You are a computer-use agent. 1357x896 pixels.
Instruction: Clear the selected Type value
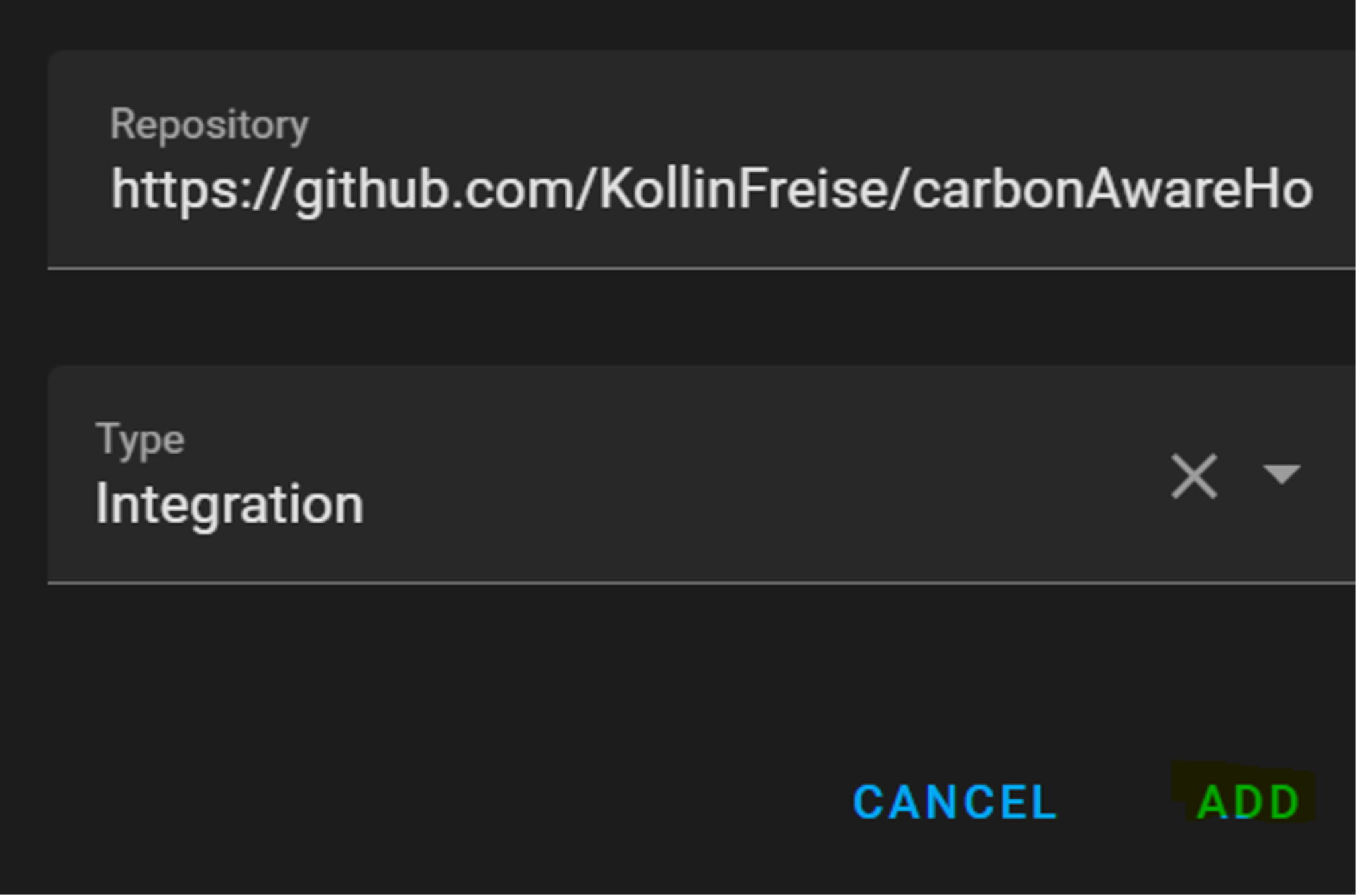(x=1194, y=475)
